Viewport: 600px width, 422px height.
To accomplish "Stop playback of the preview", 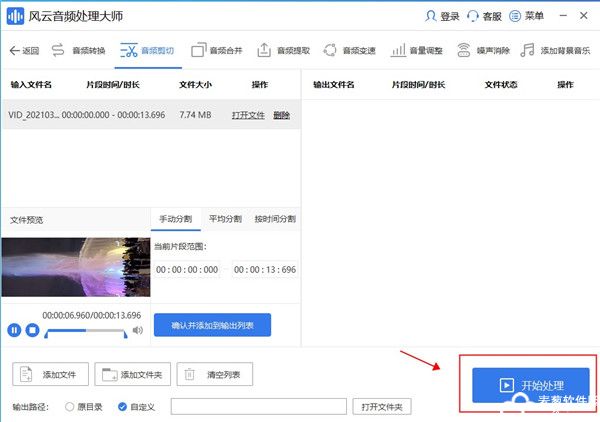I will [33, 330].
